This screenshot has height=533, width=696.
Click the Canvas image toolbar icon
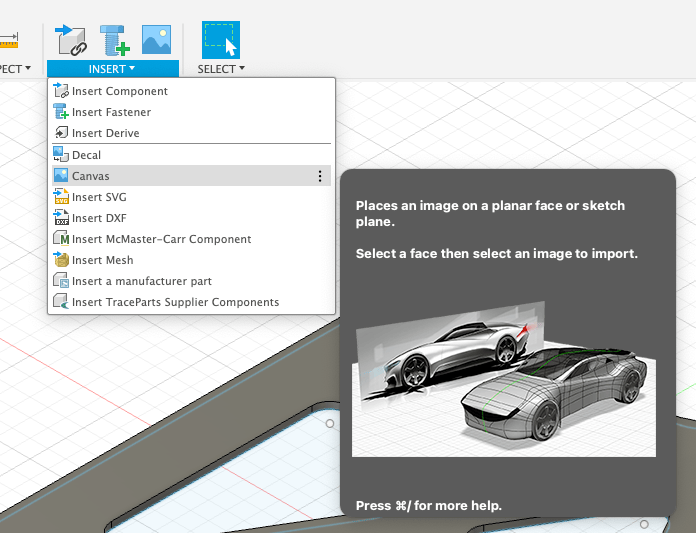(156, 39)
